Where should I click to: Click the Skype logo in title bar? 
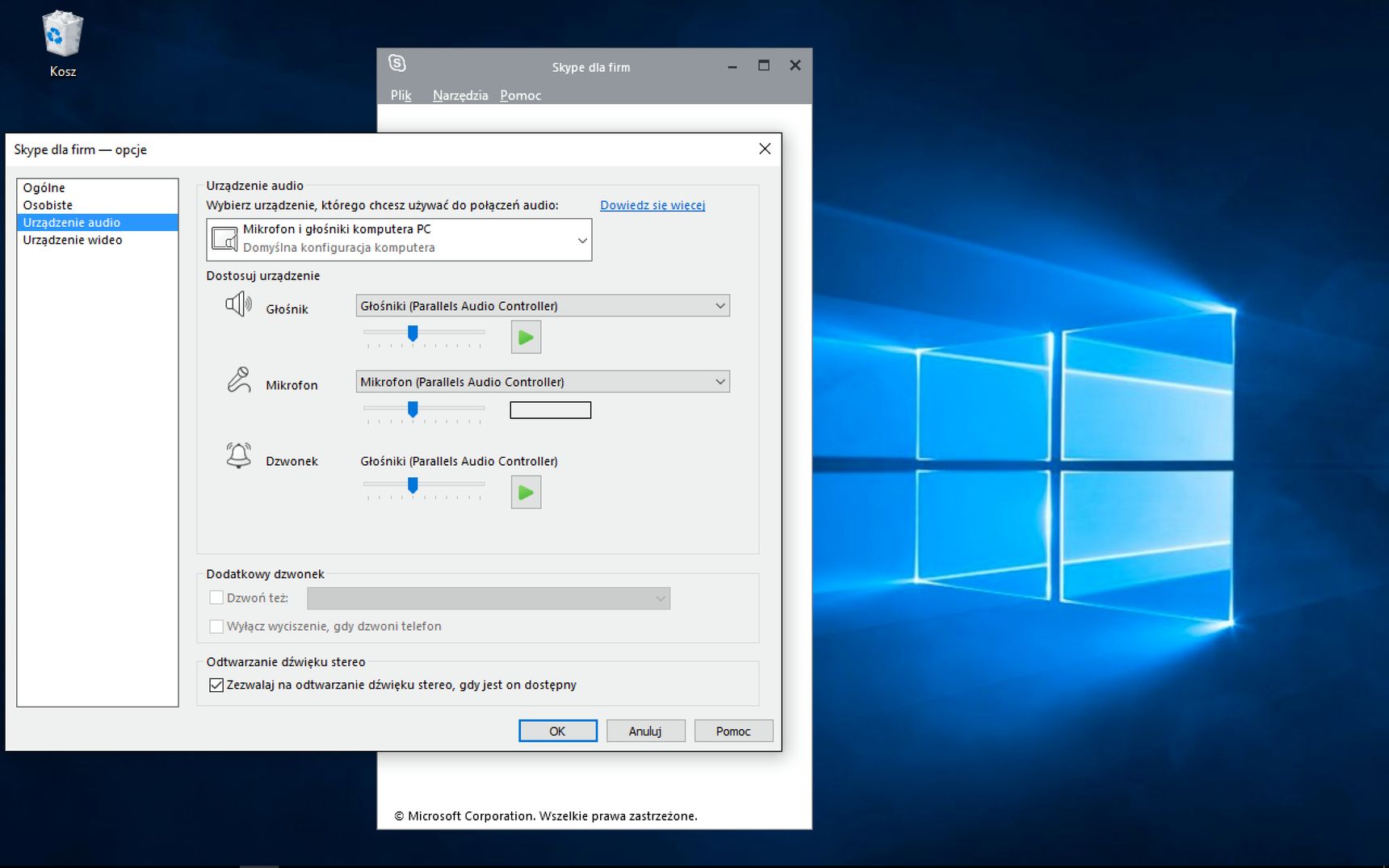point(397,64)
